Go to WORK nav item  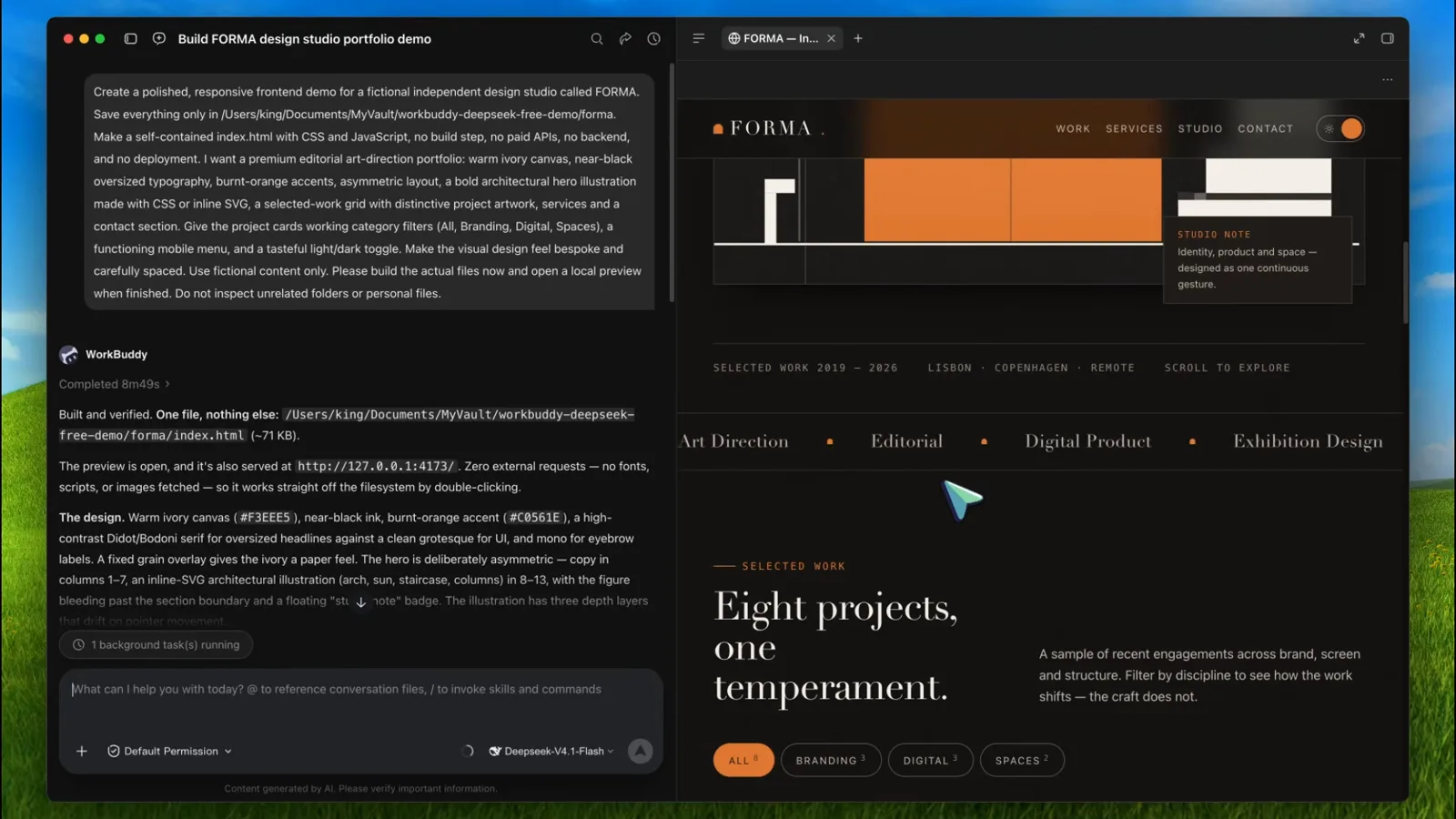[x=1073, y=128]
